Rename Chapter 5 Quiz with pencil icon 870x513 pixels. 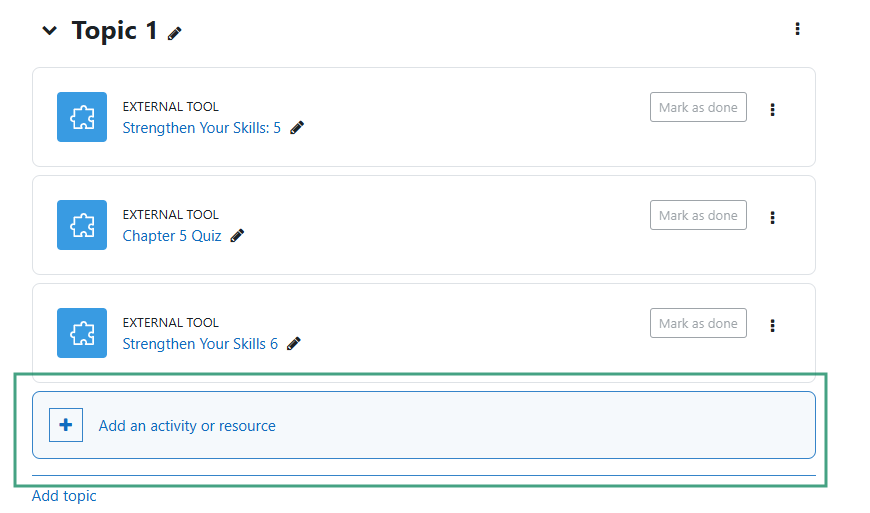pos(237,236)
